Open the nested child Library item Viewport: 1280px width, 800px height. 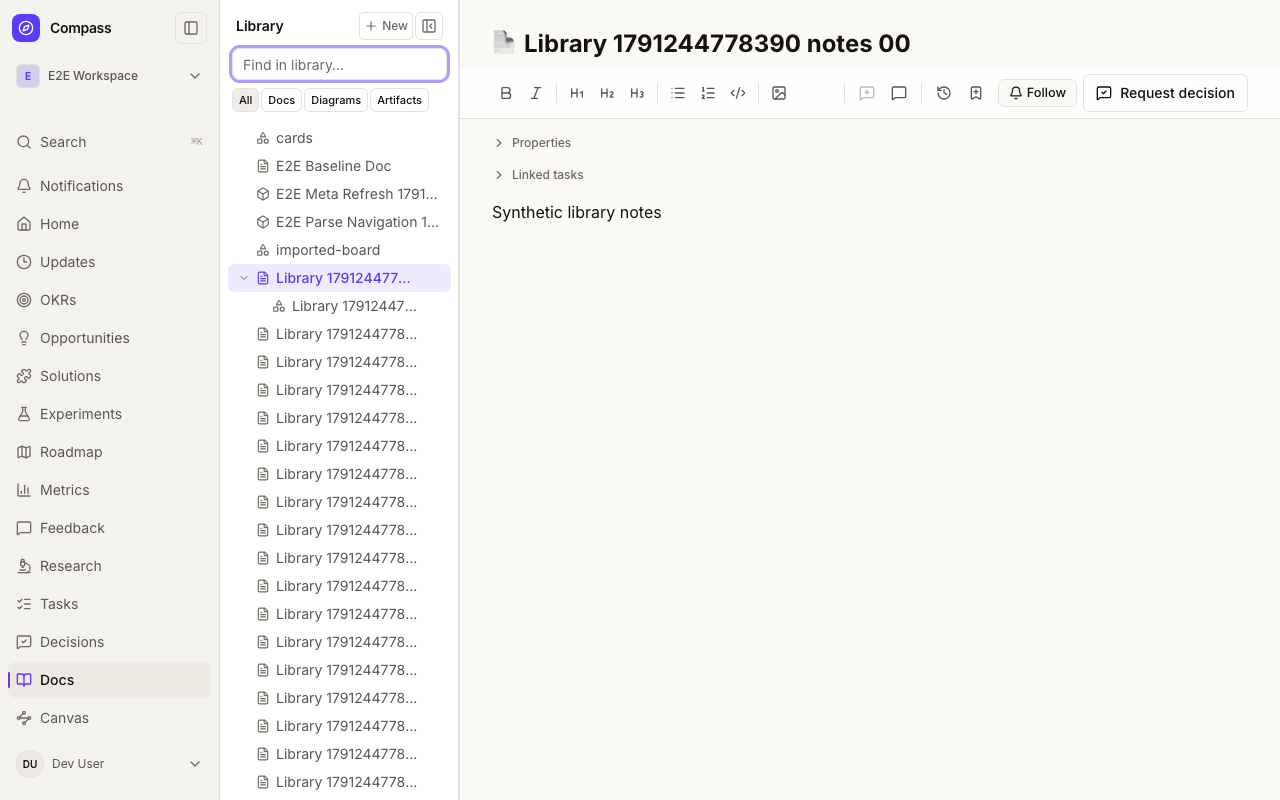pos(340,306)
